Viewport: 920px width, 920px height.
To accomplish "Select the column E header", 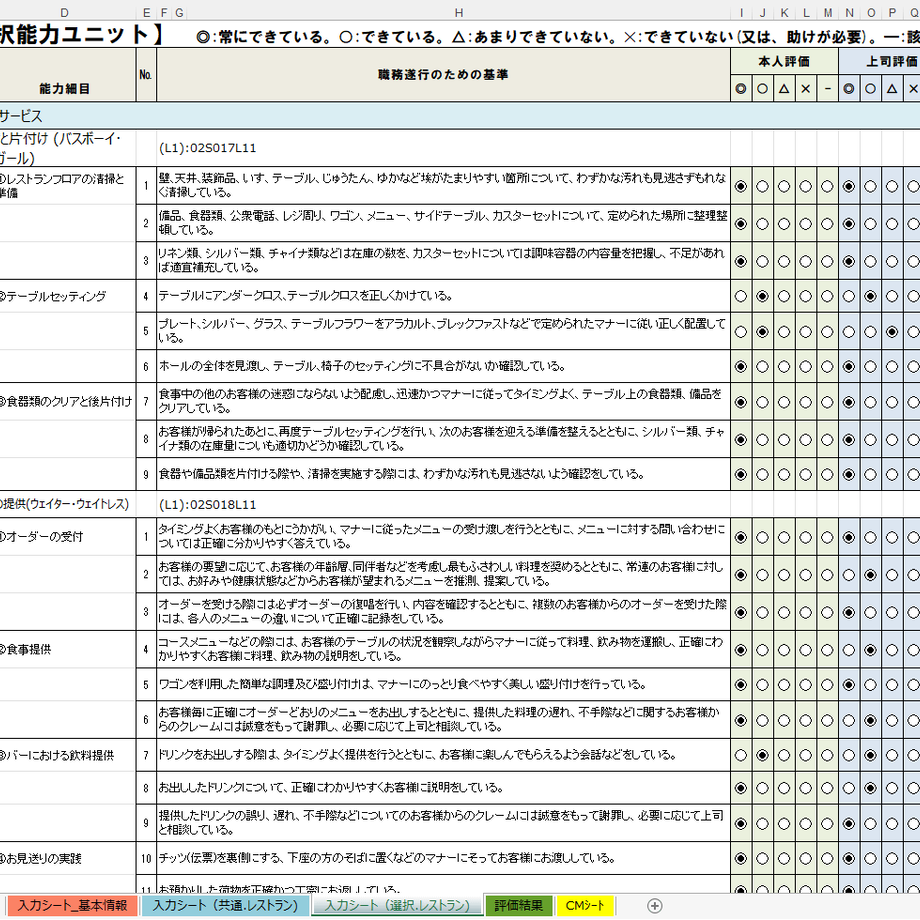I will pyautogui.click(x=146, y=13).
